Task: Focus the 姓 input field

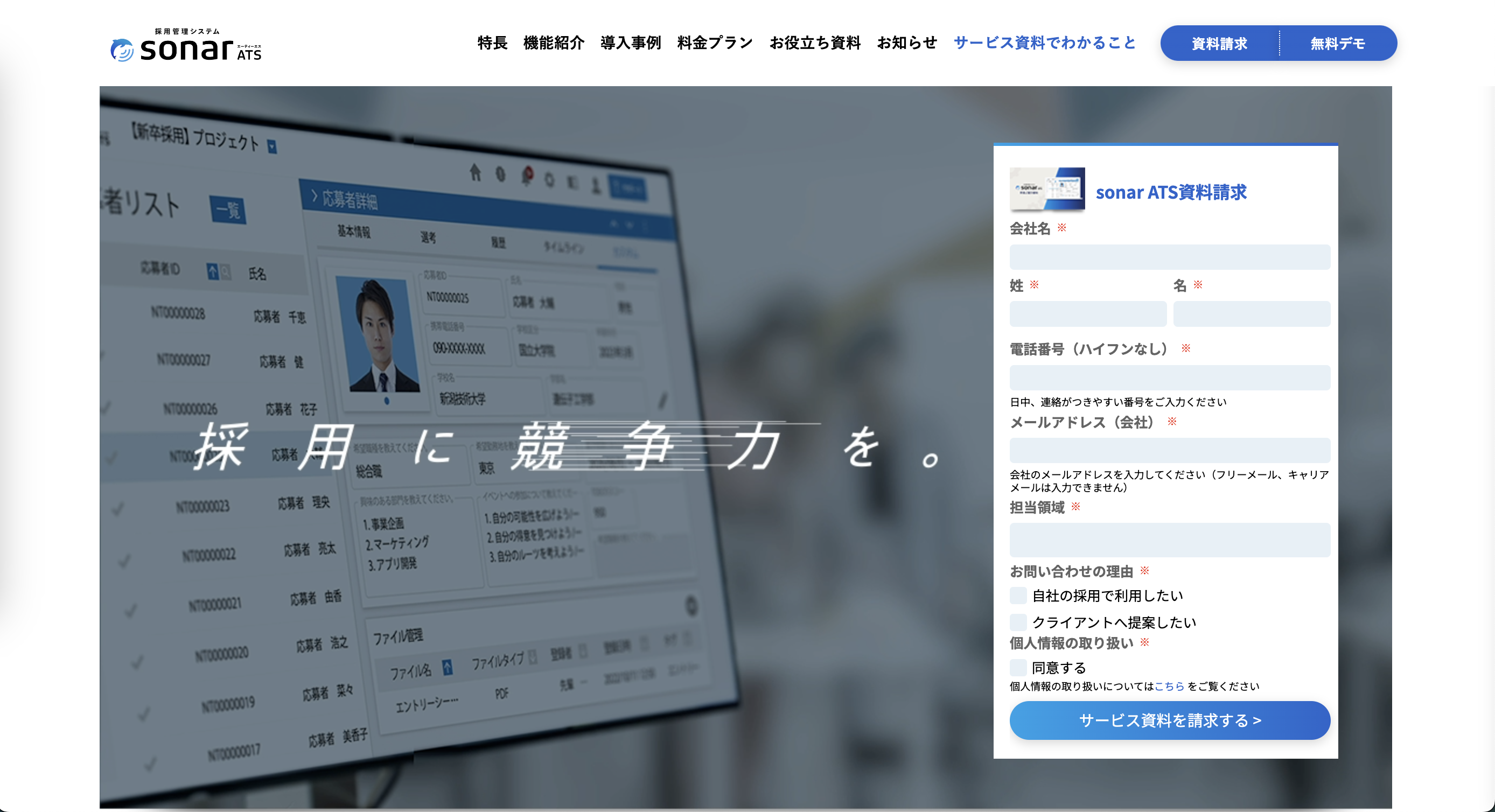Action: pyautogui.click(x=1088, y=314)
